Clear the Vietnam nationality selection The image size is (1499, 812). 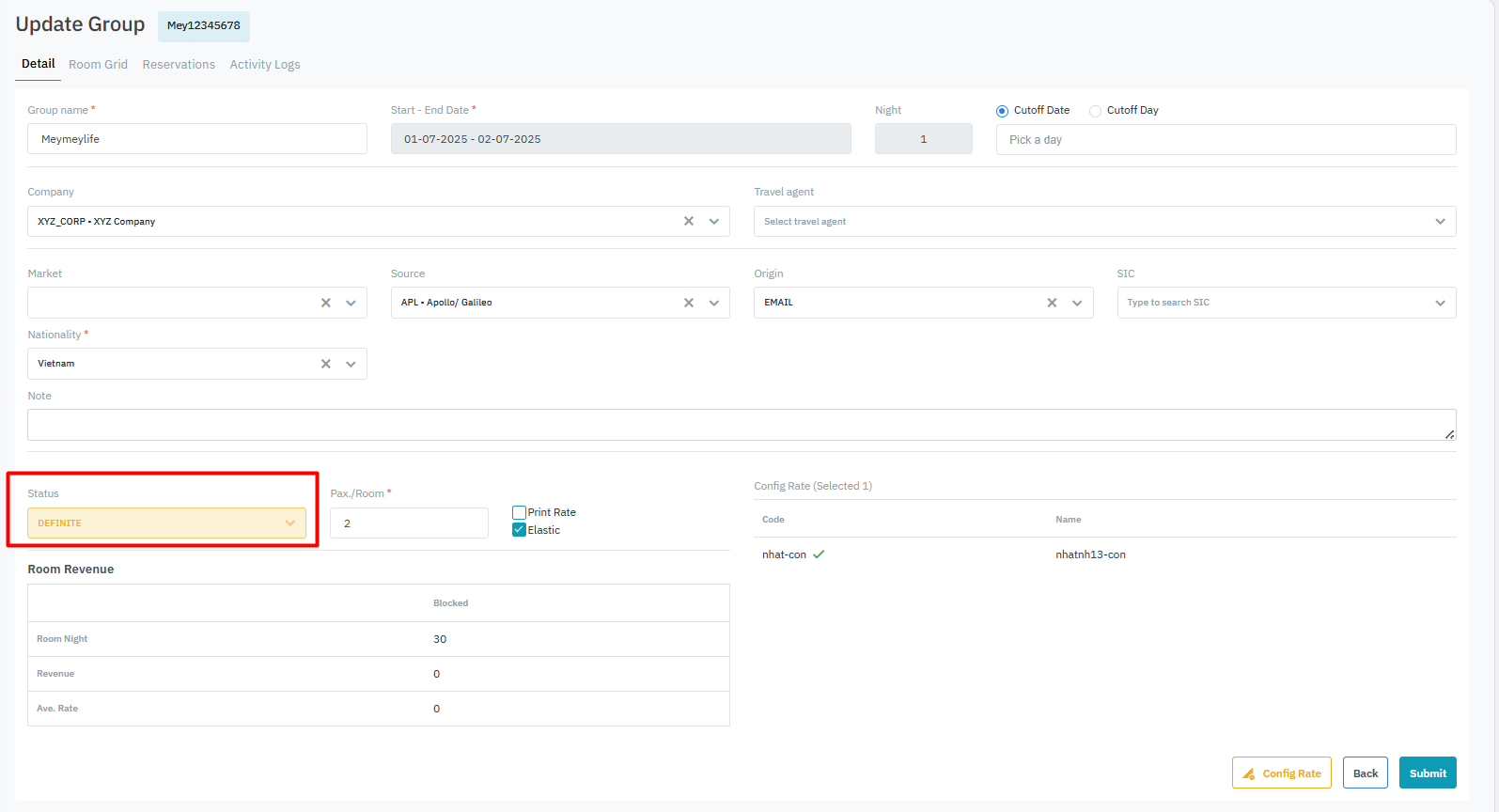326,364
